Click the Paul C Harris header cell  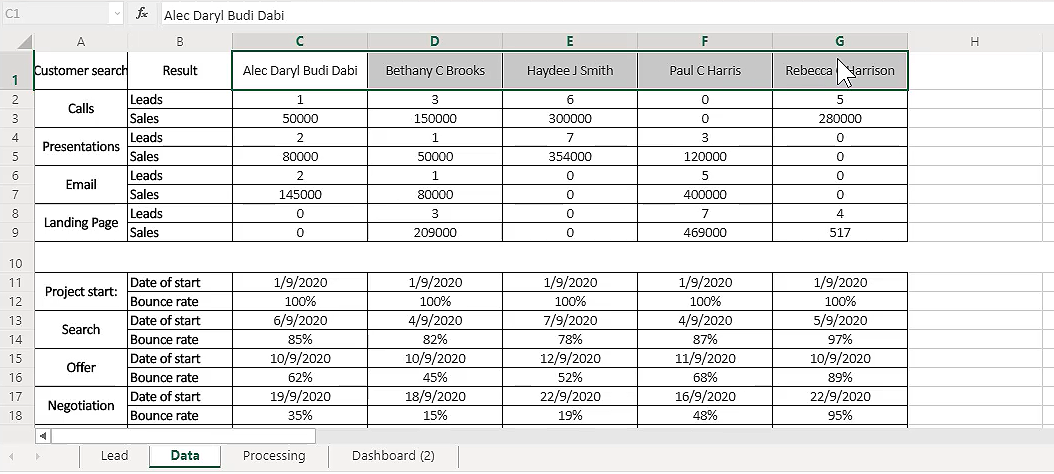pyautogui.click(x=704, y=70)
